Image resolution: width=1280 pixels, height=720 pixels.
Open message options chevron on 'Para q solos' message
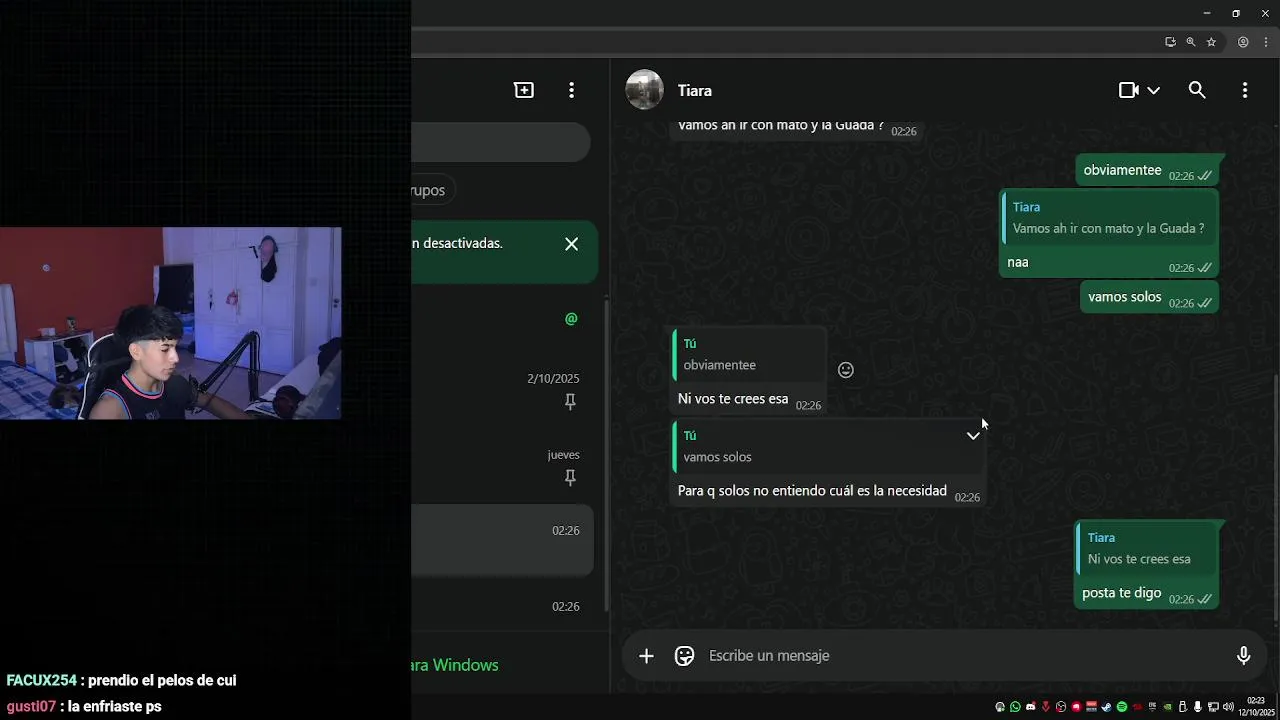[x=973, y=436]
